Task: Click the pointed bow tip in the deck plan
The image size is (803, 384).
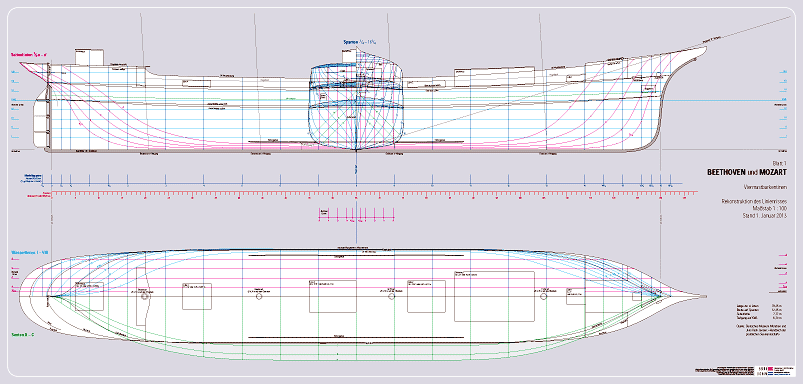Action: 703,296
